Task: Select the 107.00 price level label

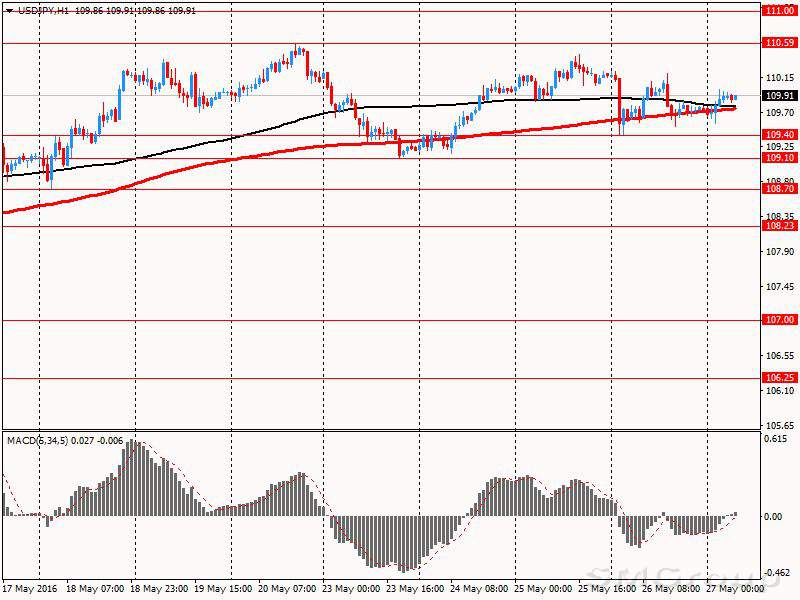Action: [779, 320]
